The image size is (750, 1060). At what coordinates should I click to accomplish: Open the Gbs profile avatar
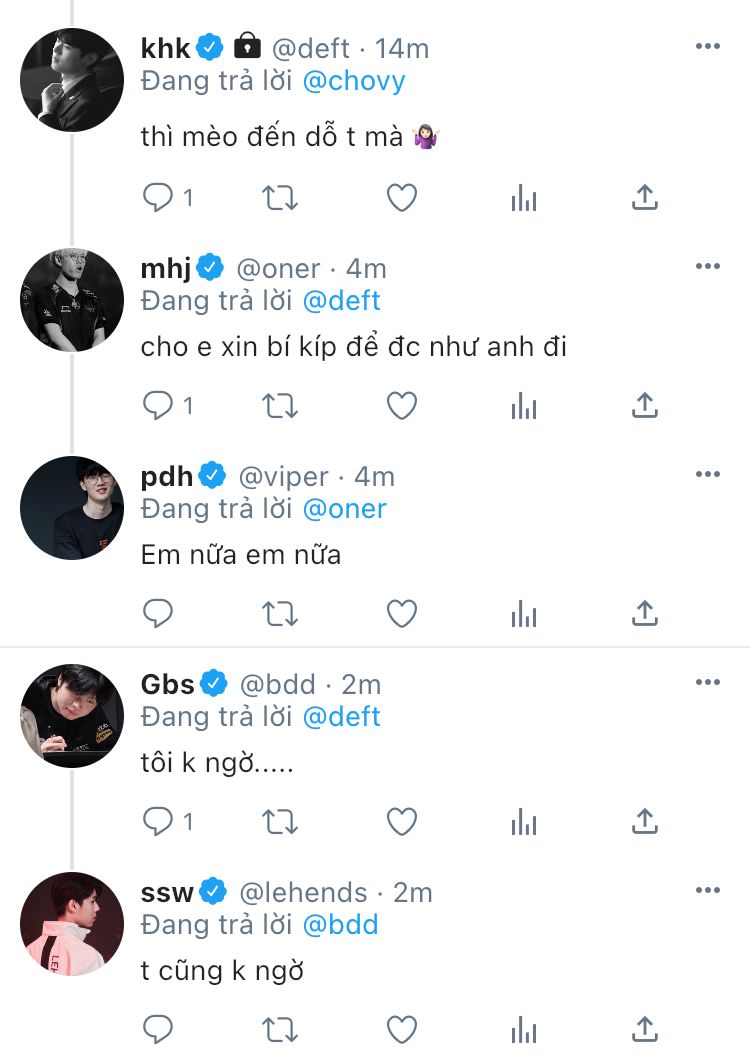click(x=72, y=716)
